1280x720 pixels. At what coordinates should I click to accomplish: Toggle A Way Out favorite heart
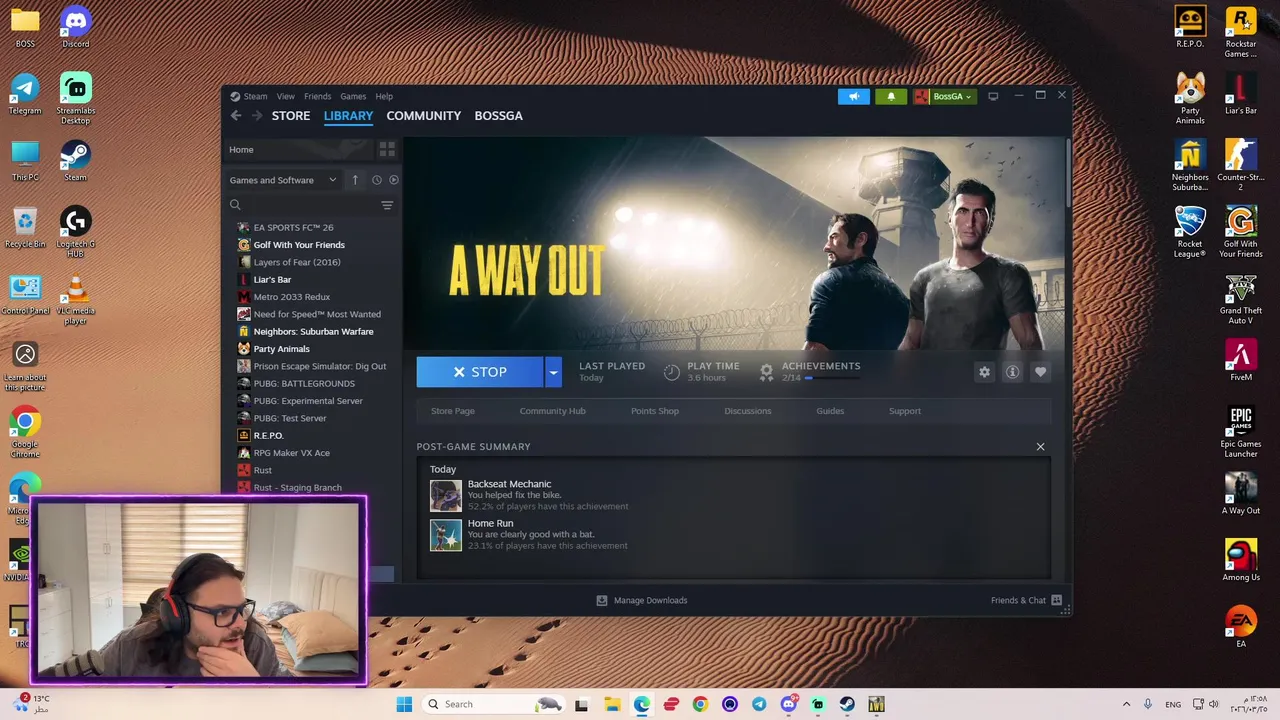[1040, 372]
